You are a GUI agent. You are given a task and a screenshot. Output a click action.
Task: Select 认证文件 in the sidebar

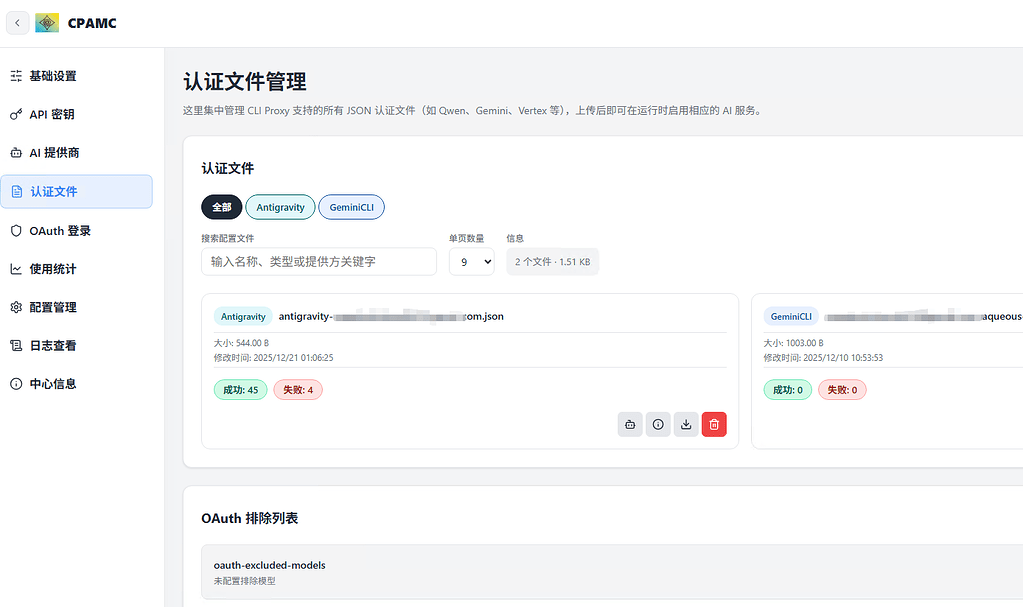[x=76, y=191]
